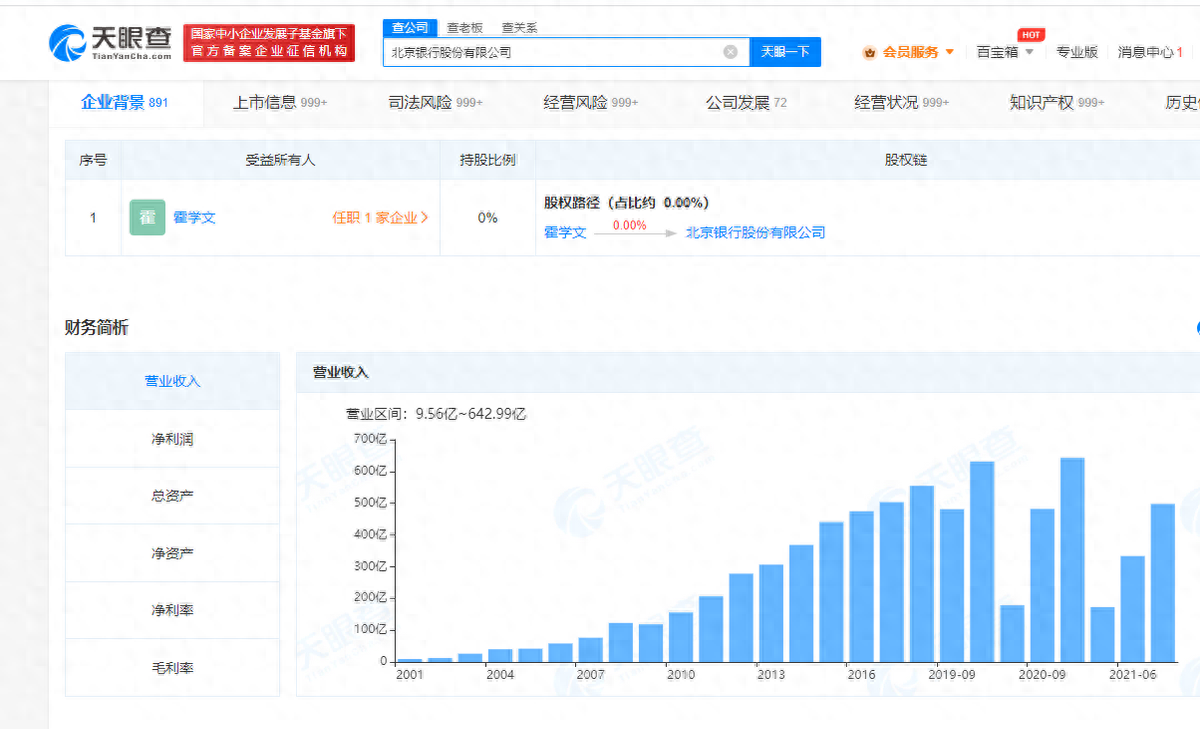The height and width of the screenshot is (729, 1200).
Task: Open 霍学文 beneficiary name link
Action: (x=194, y=217)
